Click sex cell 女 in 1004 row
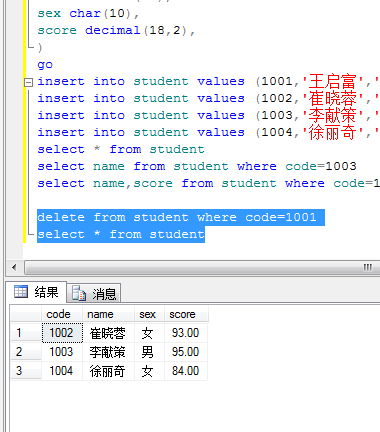This screenshot has height=432, width=380. (149, 371)
